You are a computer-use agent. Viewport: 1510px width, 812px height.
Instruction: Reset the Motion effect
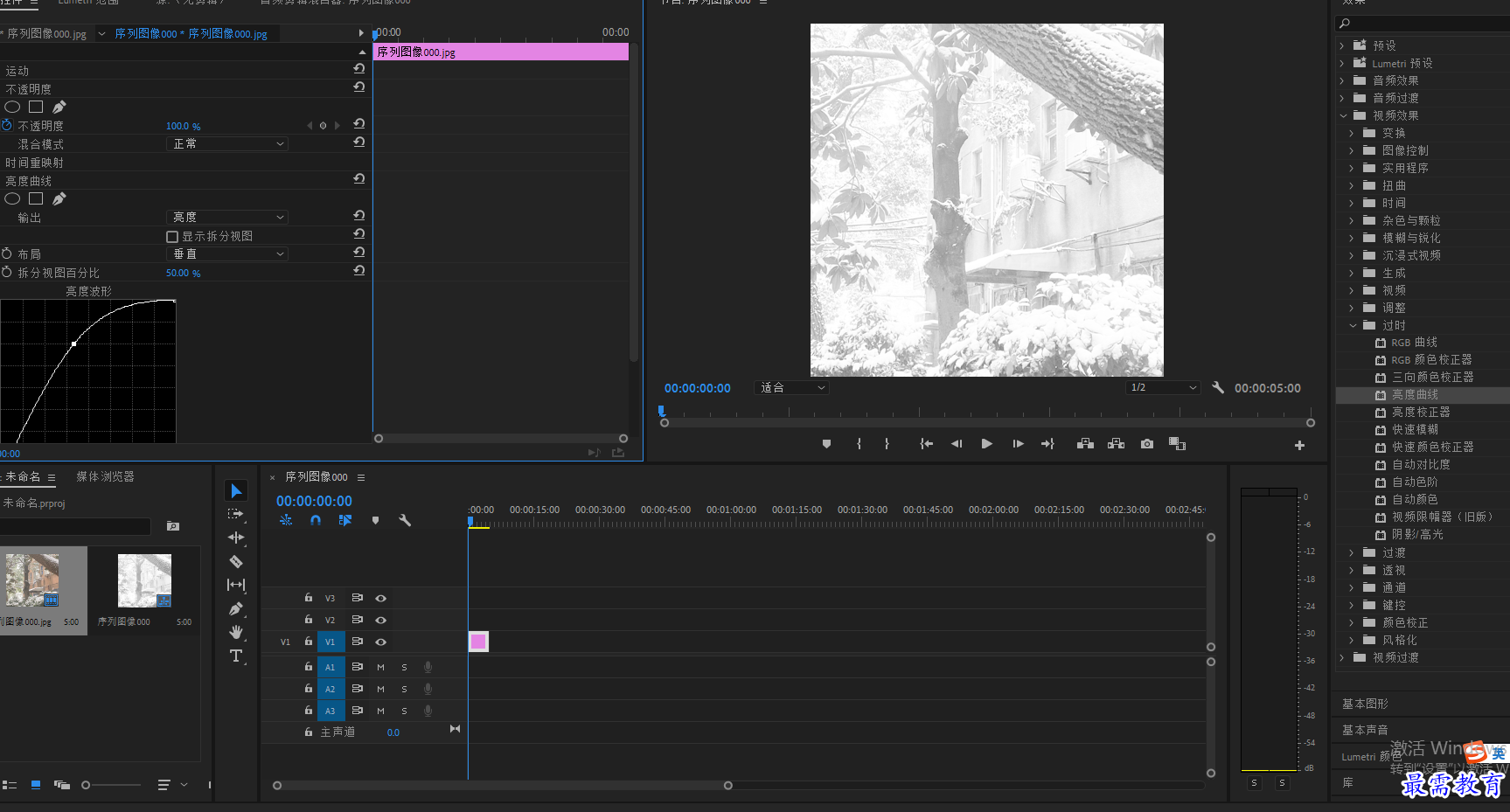[x=358, y=68]
